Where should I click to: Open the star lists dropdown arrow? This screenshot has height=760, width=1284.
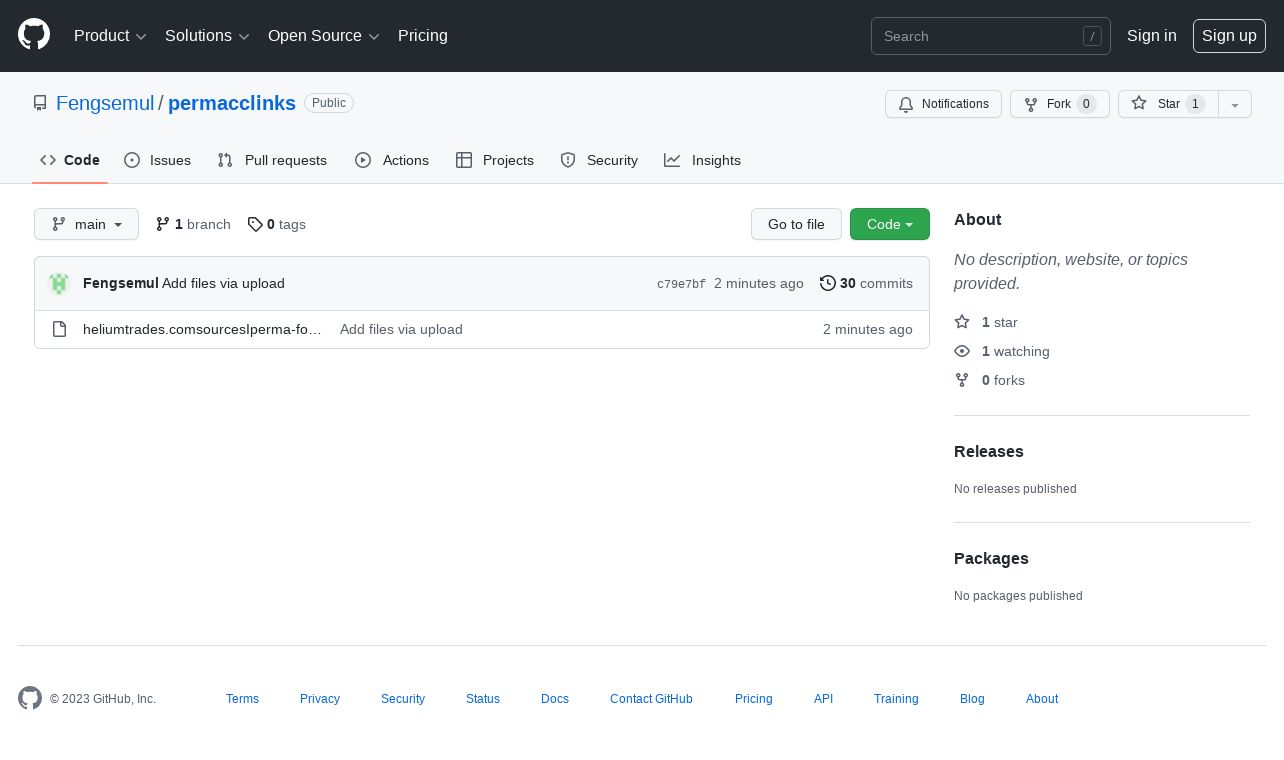1235,104
